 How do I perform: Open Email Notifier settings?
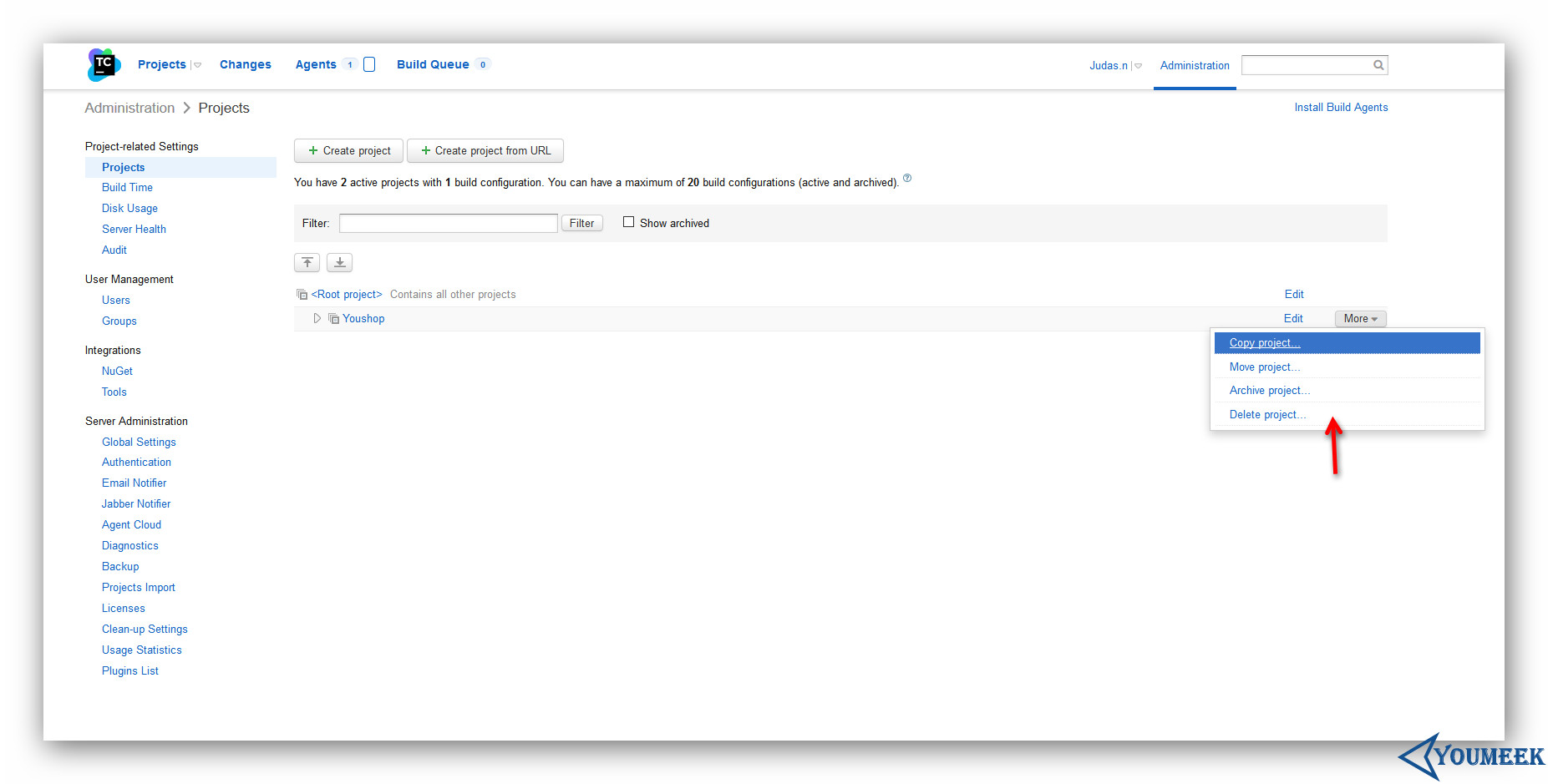click(134, 483)
